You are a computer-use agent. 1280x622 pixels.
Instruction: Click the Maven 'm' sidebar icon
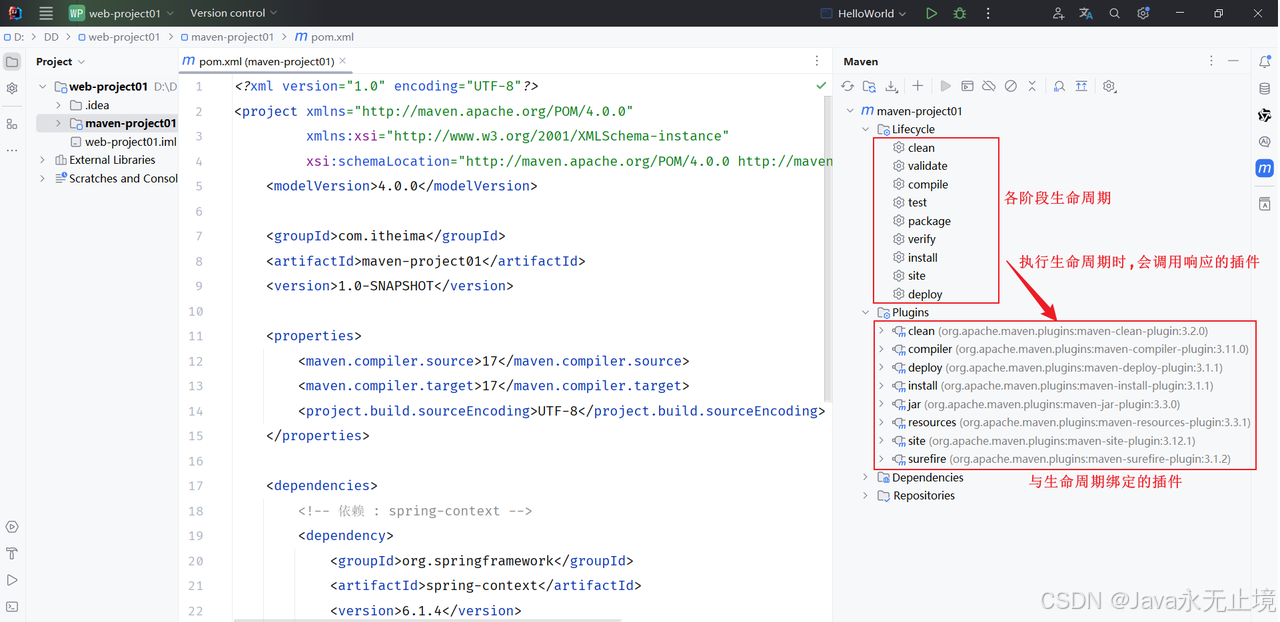coord(1265,168)
